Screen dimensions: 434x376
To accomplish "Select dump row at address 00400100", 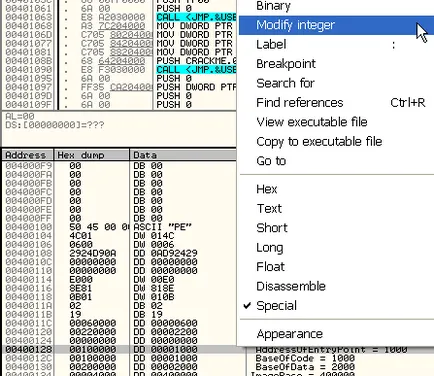I will tap(119, 227).
